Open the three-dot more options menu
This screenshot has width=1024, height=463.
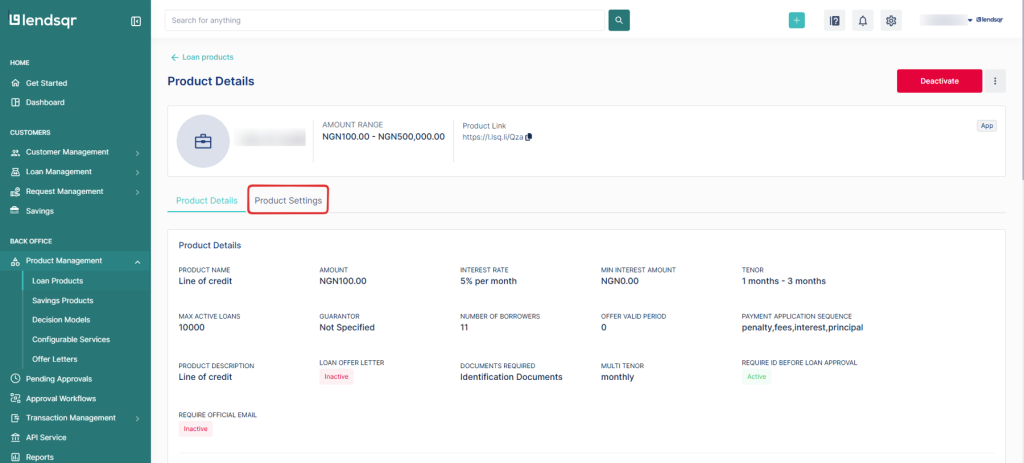pyautogui.click(x=995, y=81)
